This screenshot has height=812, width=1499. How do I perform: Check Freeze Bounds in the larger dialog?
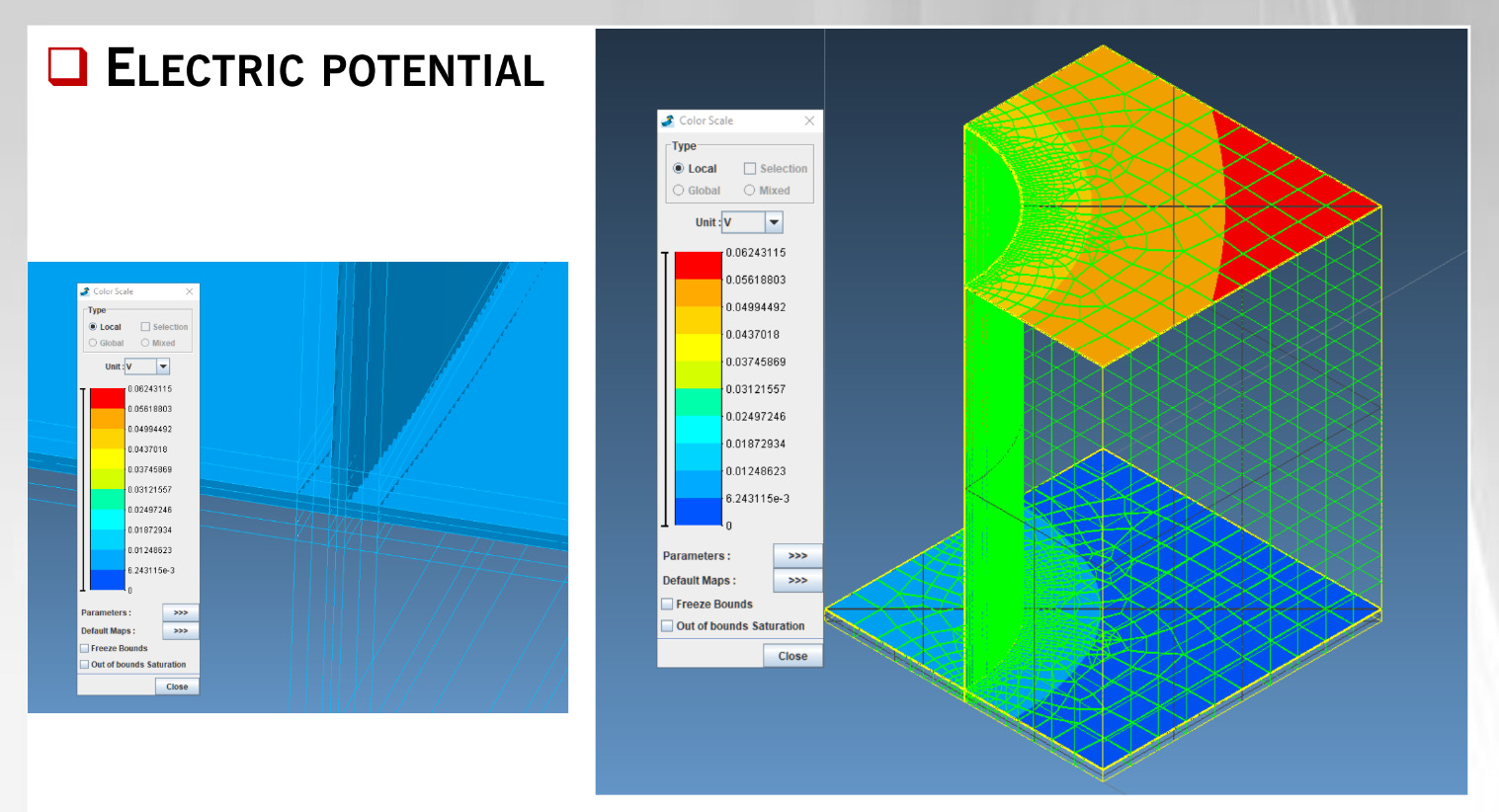(667, 604)
